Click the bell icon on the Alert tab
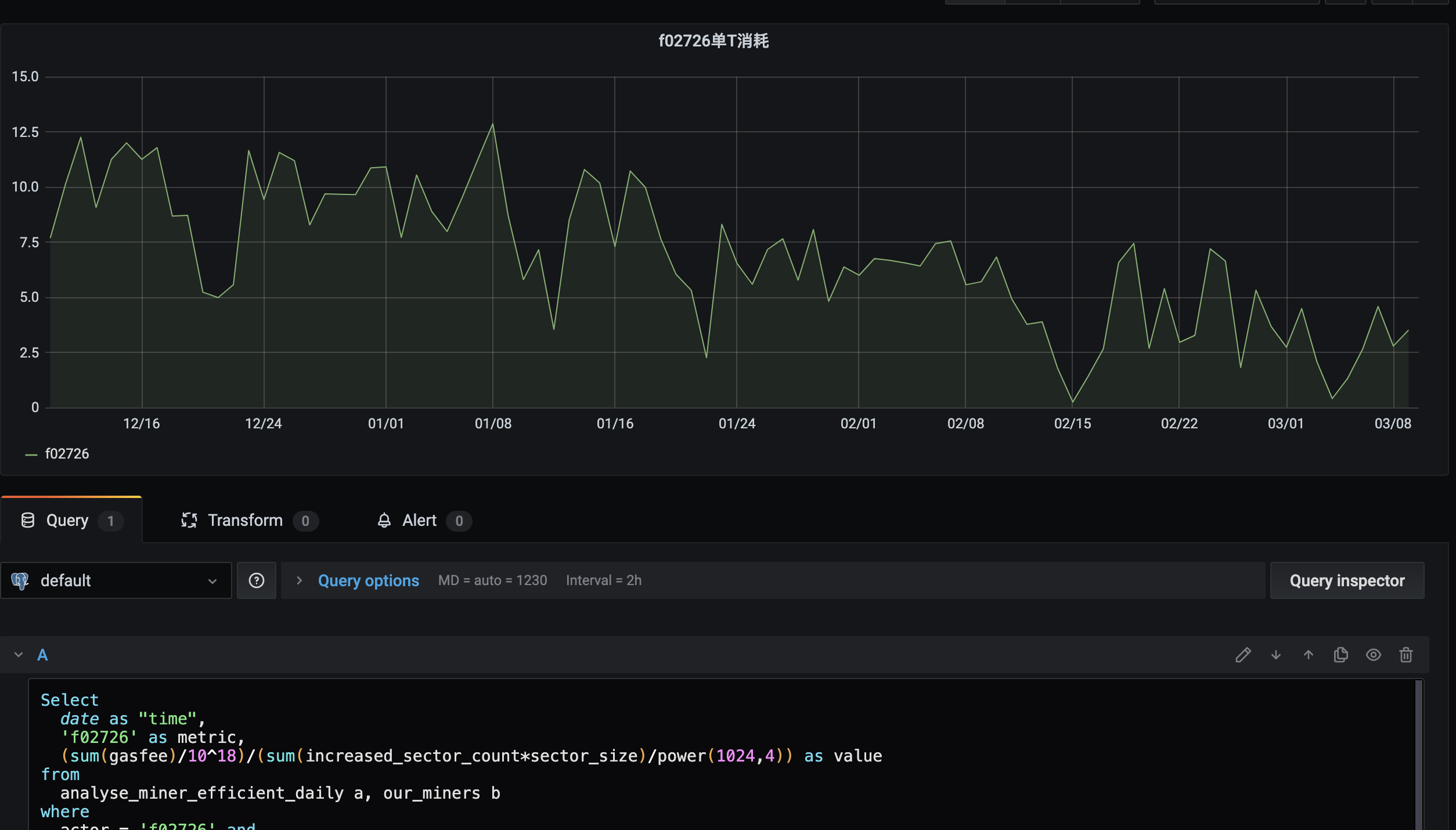Screen dimensions: 1456x830 pos(384,520)
